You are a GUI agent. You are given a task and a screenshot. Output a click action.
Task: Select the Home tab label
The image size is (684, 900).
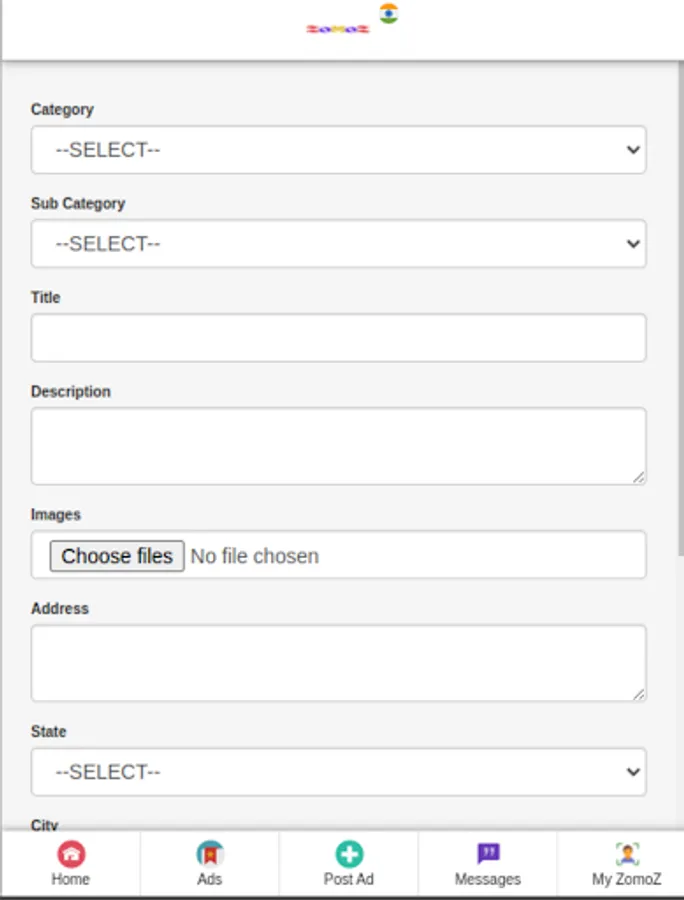pos(71,879)
